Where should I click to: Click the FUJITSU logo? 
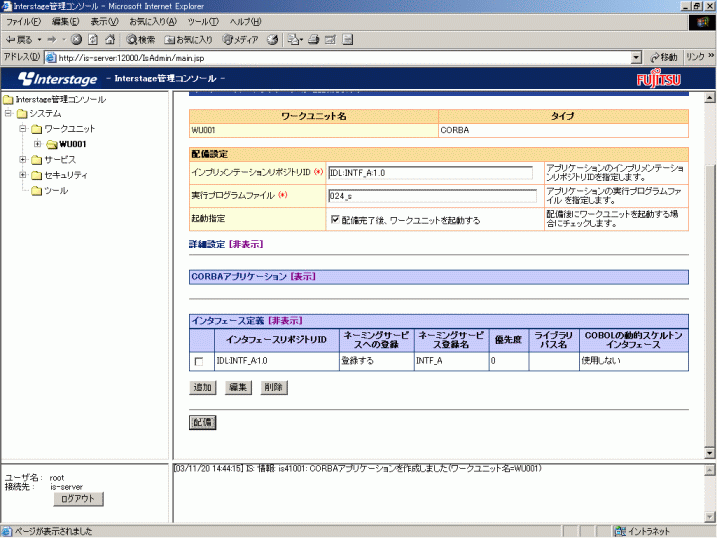point(658,79)
